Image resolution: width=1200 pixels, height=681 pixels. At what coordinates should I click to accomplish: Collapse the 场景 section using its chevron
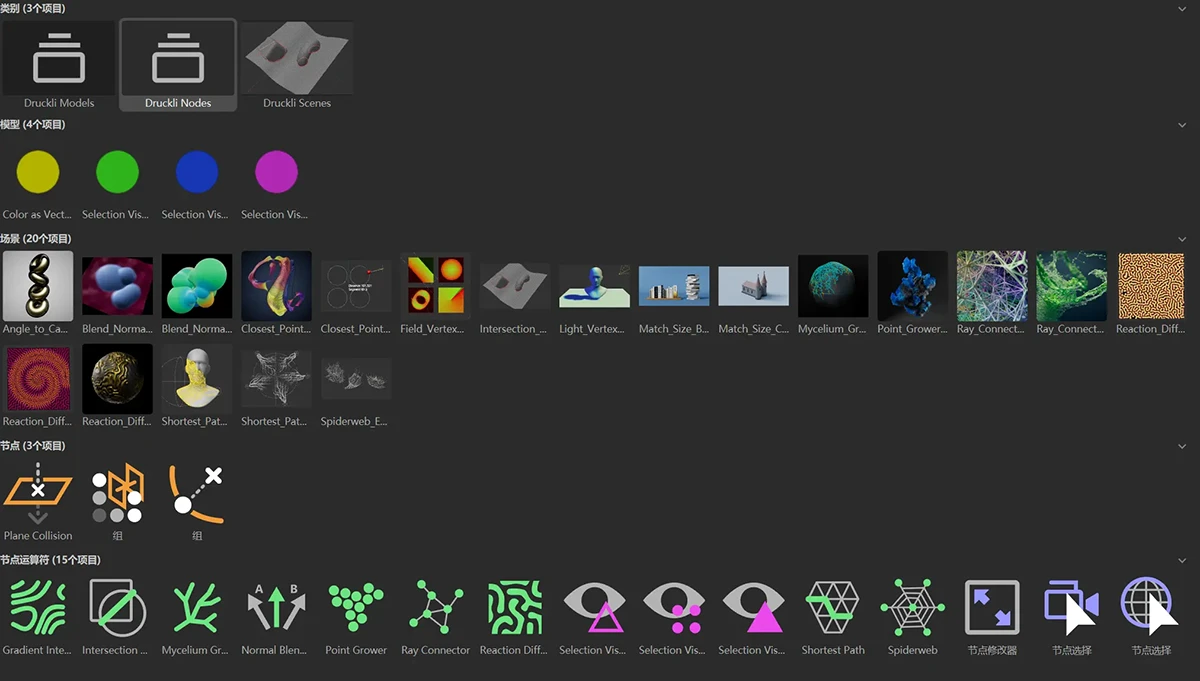(1183, 239)
